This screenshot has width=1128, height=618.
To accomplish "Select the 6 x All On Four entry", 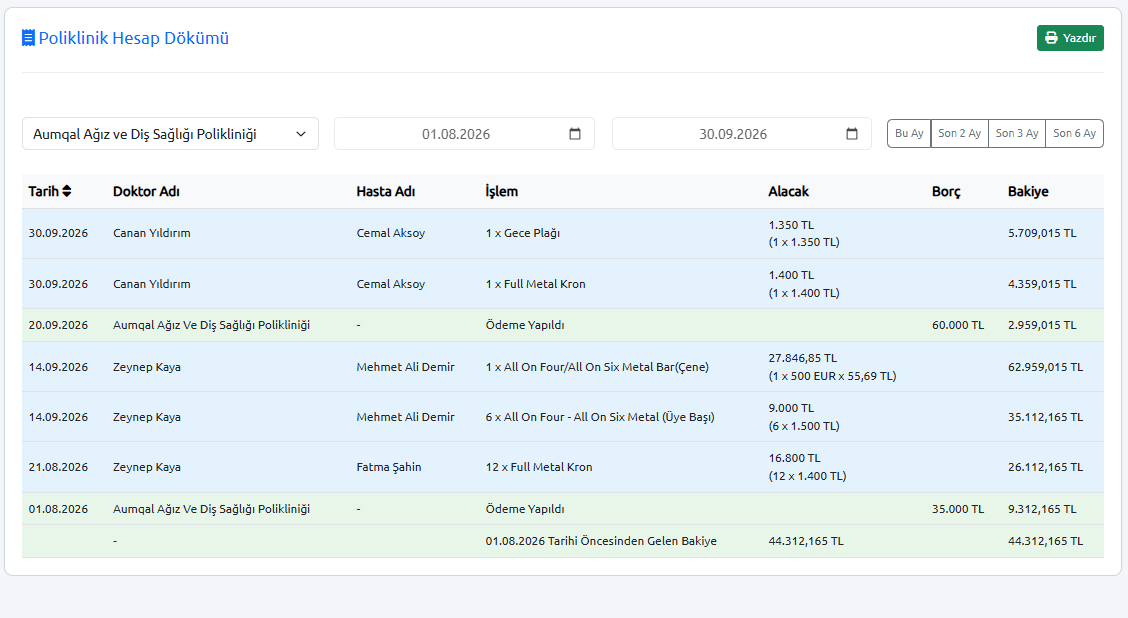I will [600, 417].
